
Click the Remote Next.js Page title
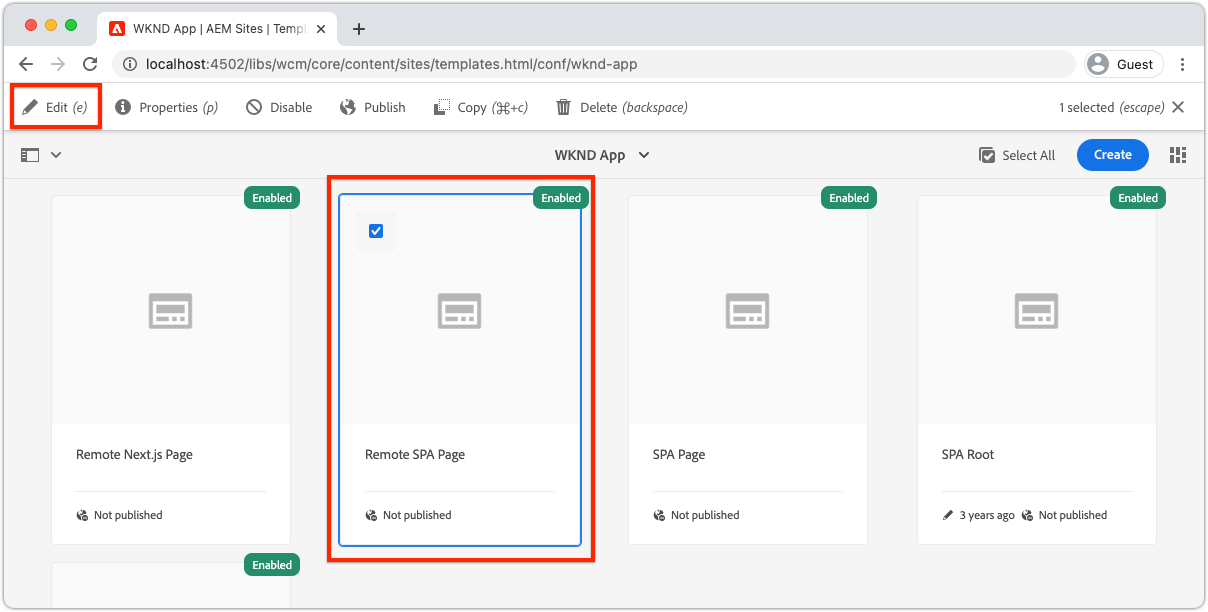(134, 454)
